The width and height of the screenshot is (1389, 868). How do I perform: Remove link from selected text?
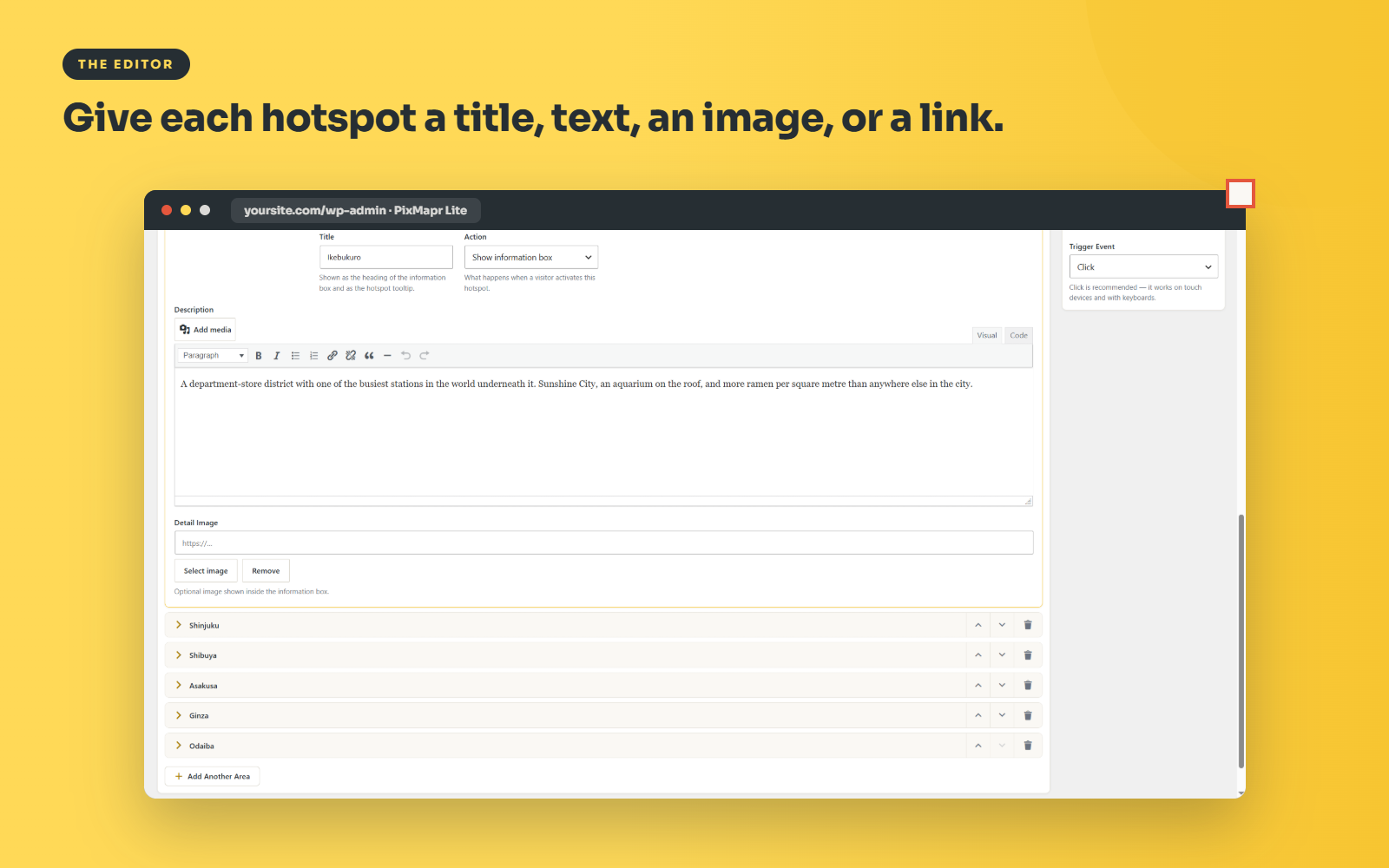point(351,356)
